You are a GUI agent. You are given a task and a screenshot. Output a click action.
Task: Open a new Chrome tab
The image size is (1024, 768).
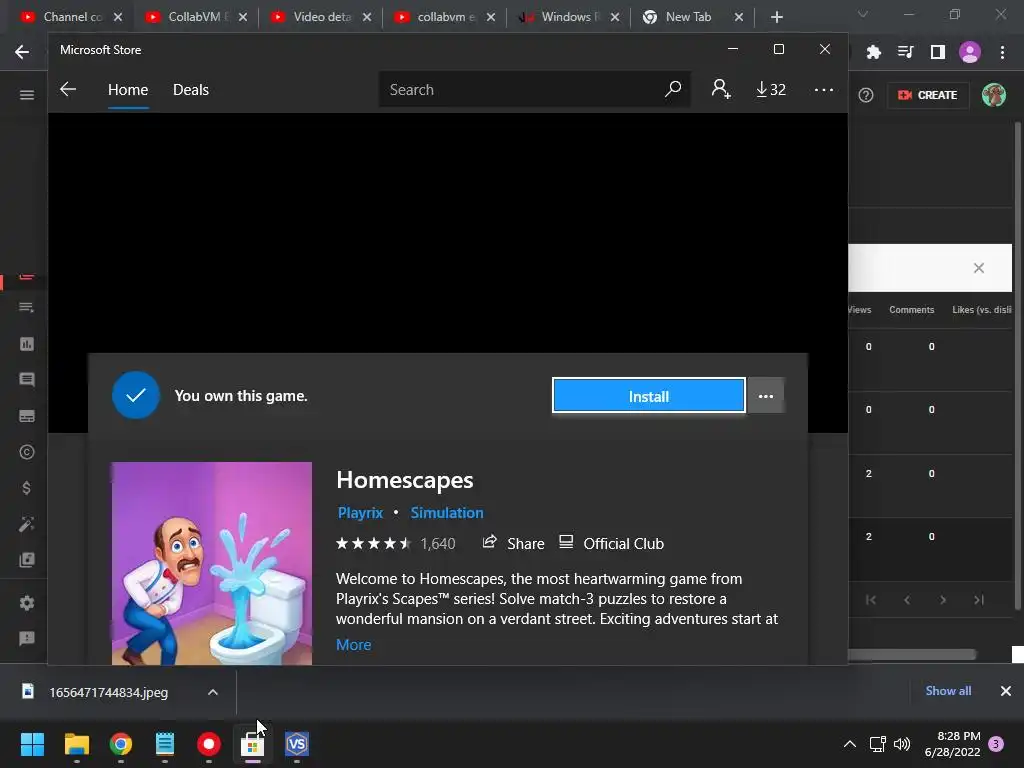click(776, 17)
